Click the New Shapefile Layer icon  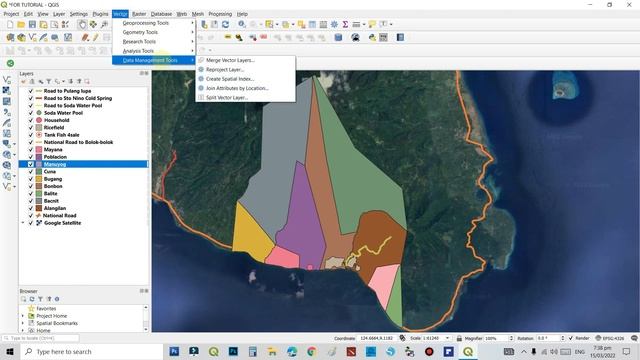pyautogui.click(x=32, y=38)
